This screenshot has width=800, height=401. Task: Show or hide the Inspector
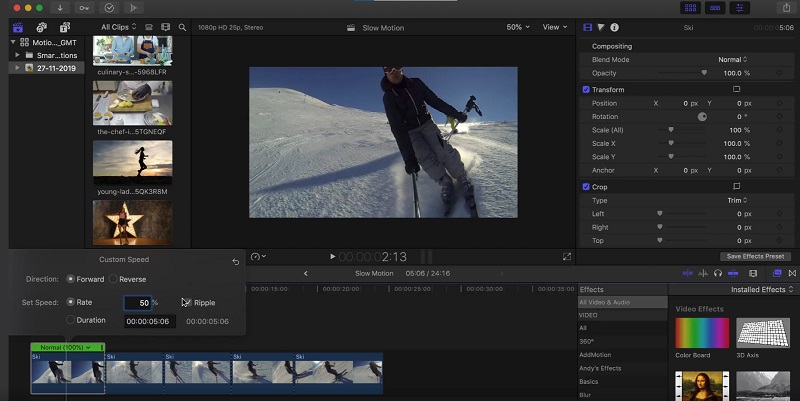coord(739,8)
